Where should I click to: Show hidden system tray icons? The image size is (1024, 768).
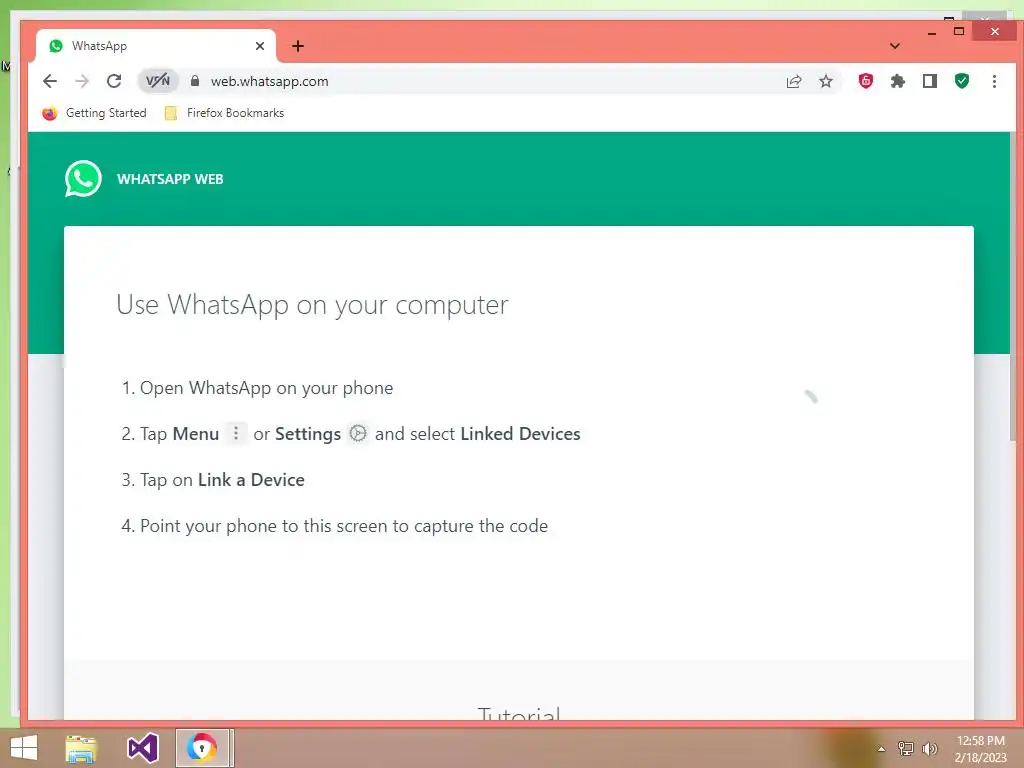[881, 748]
